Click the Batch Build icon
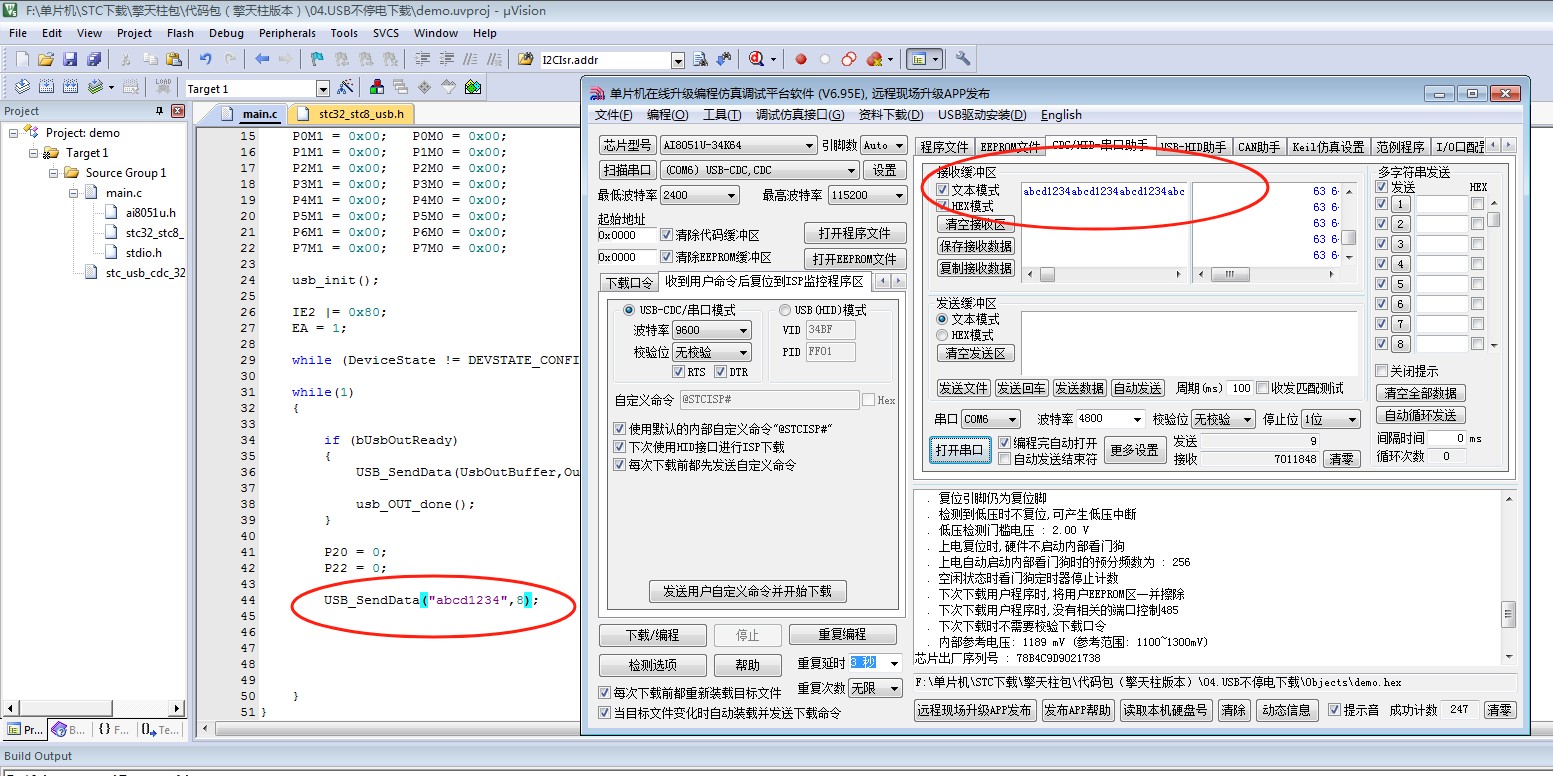This screenshot has height=776, width=1553. pyautogui.click(x=97, y=87)
